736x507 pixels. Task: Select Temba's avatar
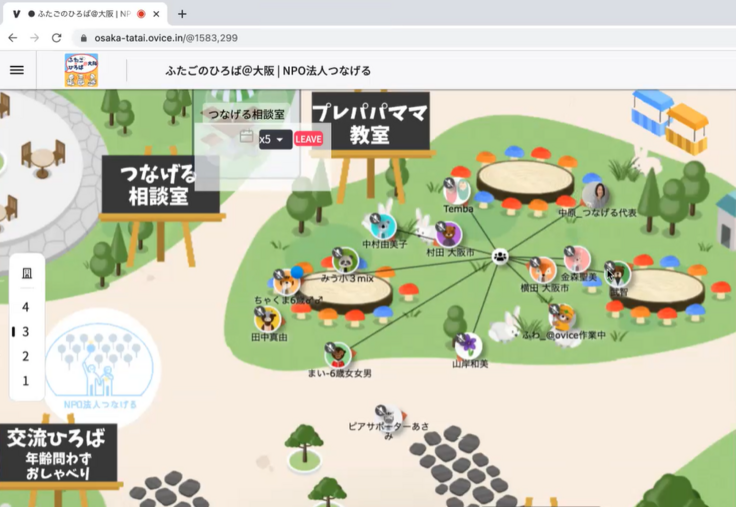[458, 191]
